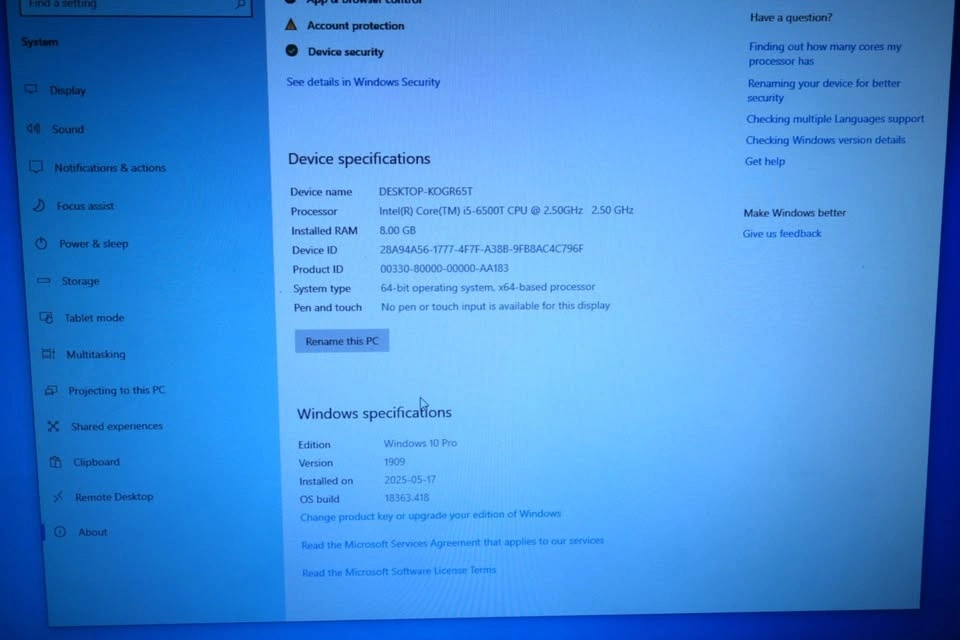Viewport: 960px width, 640px height.
Task: Click Change product key or upgrade link
Action: [x=430, y=515]
